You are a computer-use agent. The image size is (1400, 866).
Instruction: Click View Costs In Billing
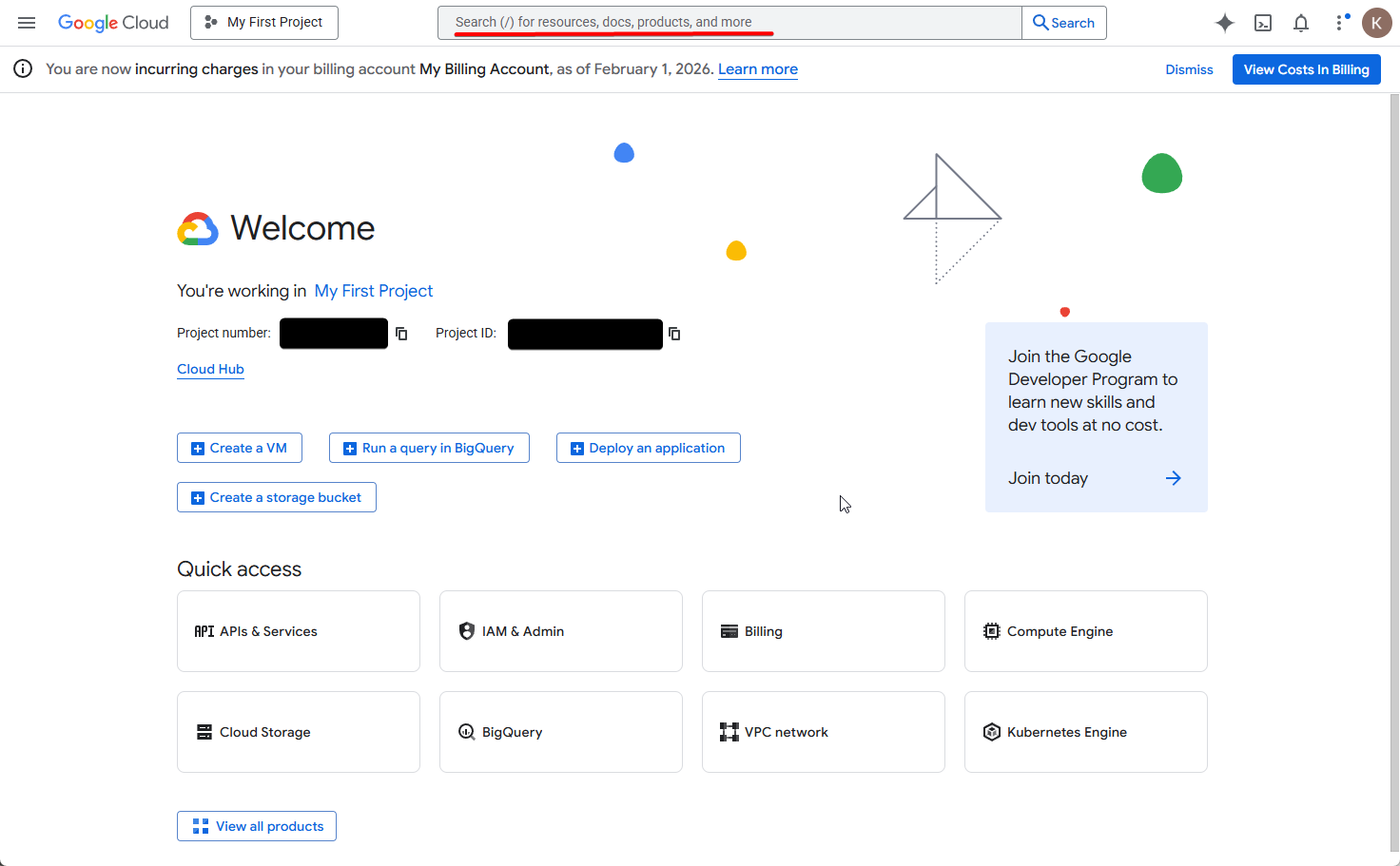[1307, 69]
